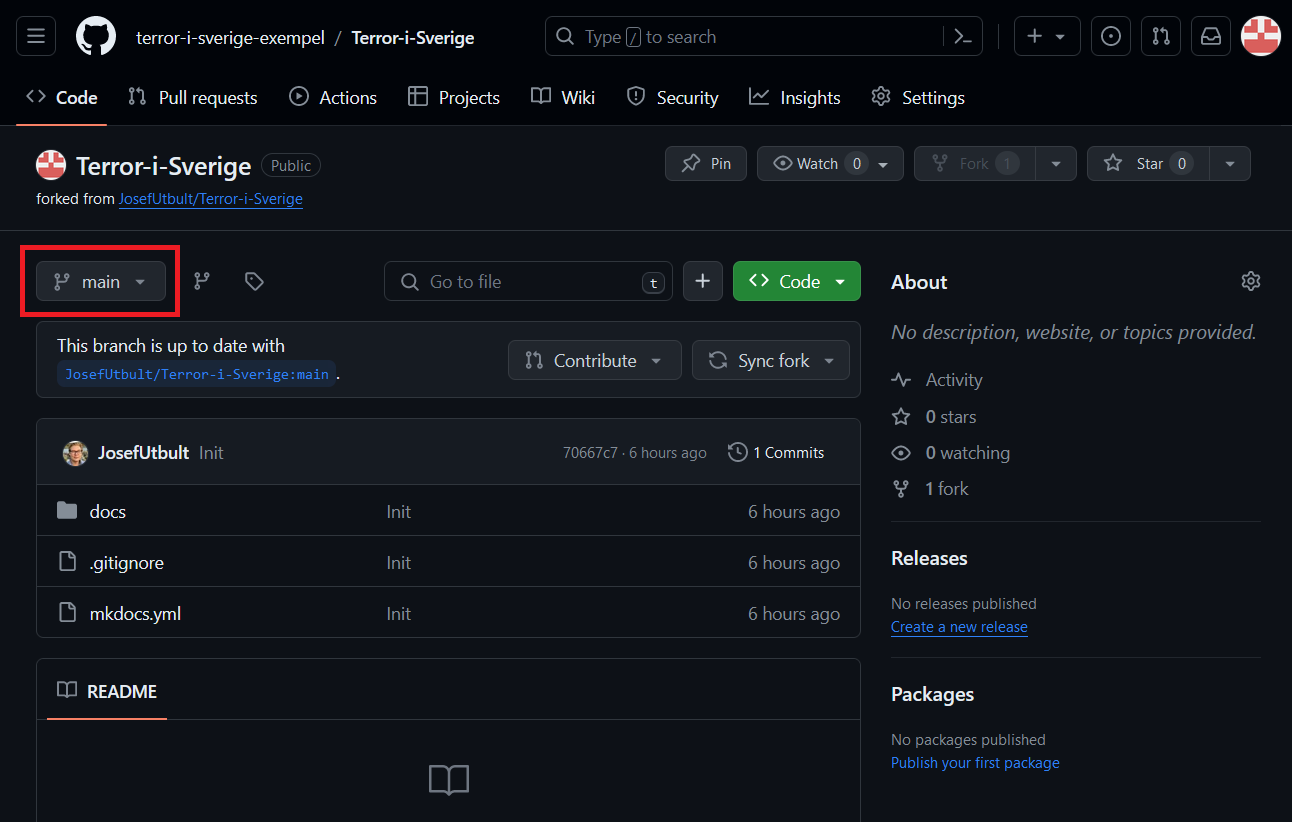1292x822 pixels.
Task: Open the user profile avatar menu
Action: 1261,37
